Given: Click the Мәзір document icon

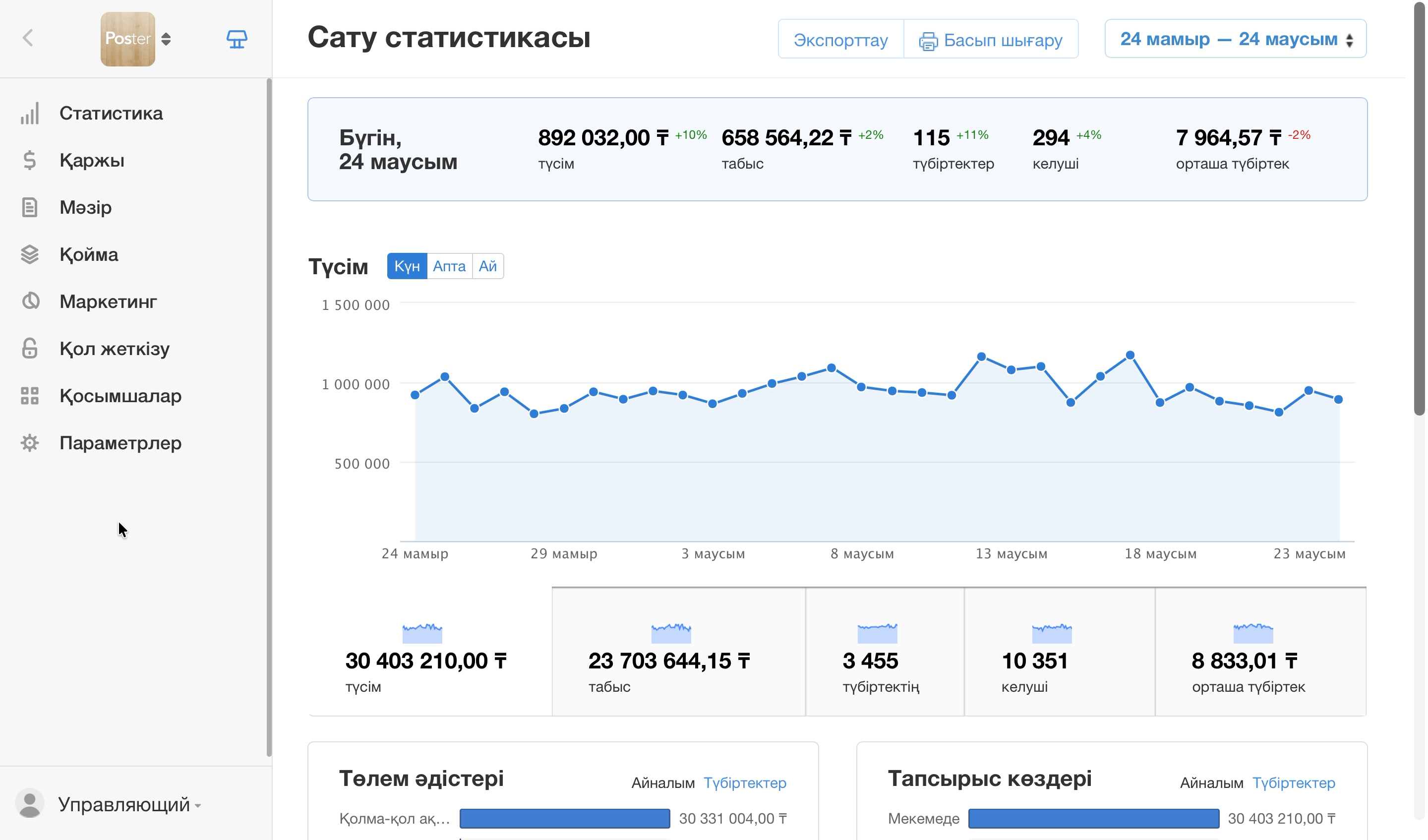Looking at the screenshot, I should (30, 207).
